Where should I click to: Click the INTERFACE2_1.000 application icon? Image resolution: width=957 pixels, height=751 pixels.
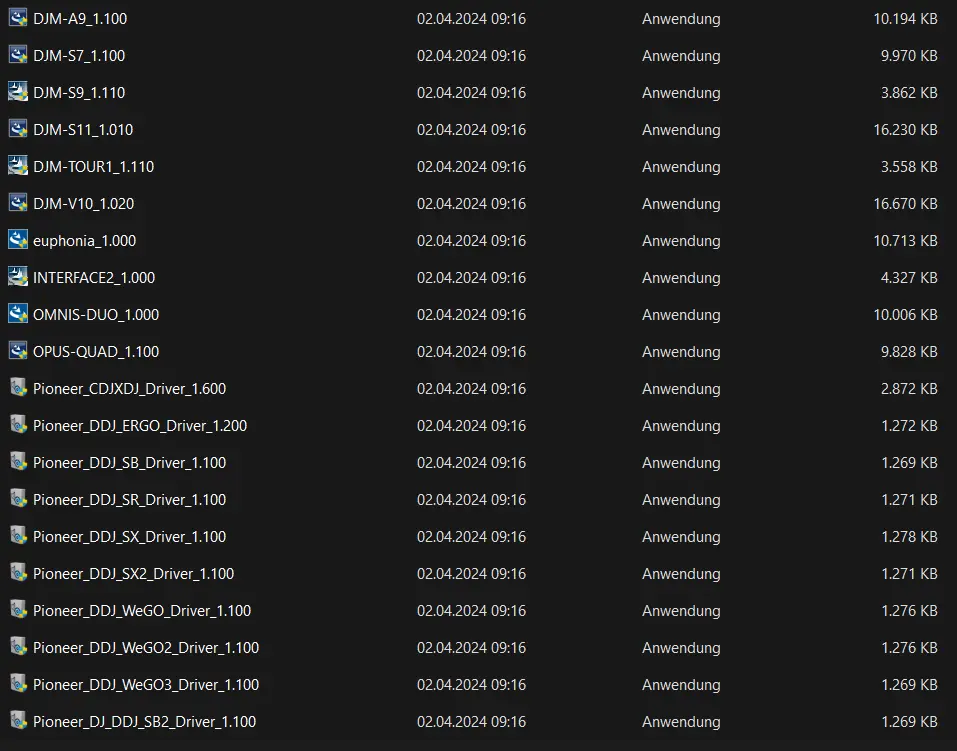(17, 277)
